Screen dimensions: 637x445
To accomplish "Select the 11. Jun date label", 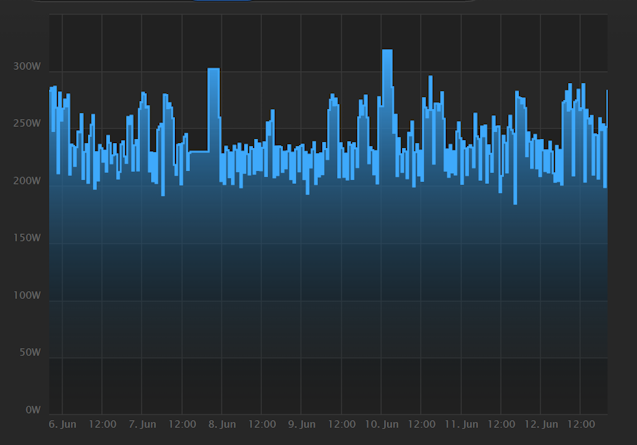I will point(460,424).
